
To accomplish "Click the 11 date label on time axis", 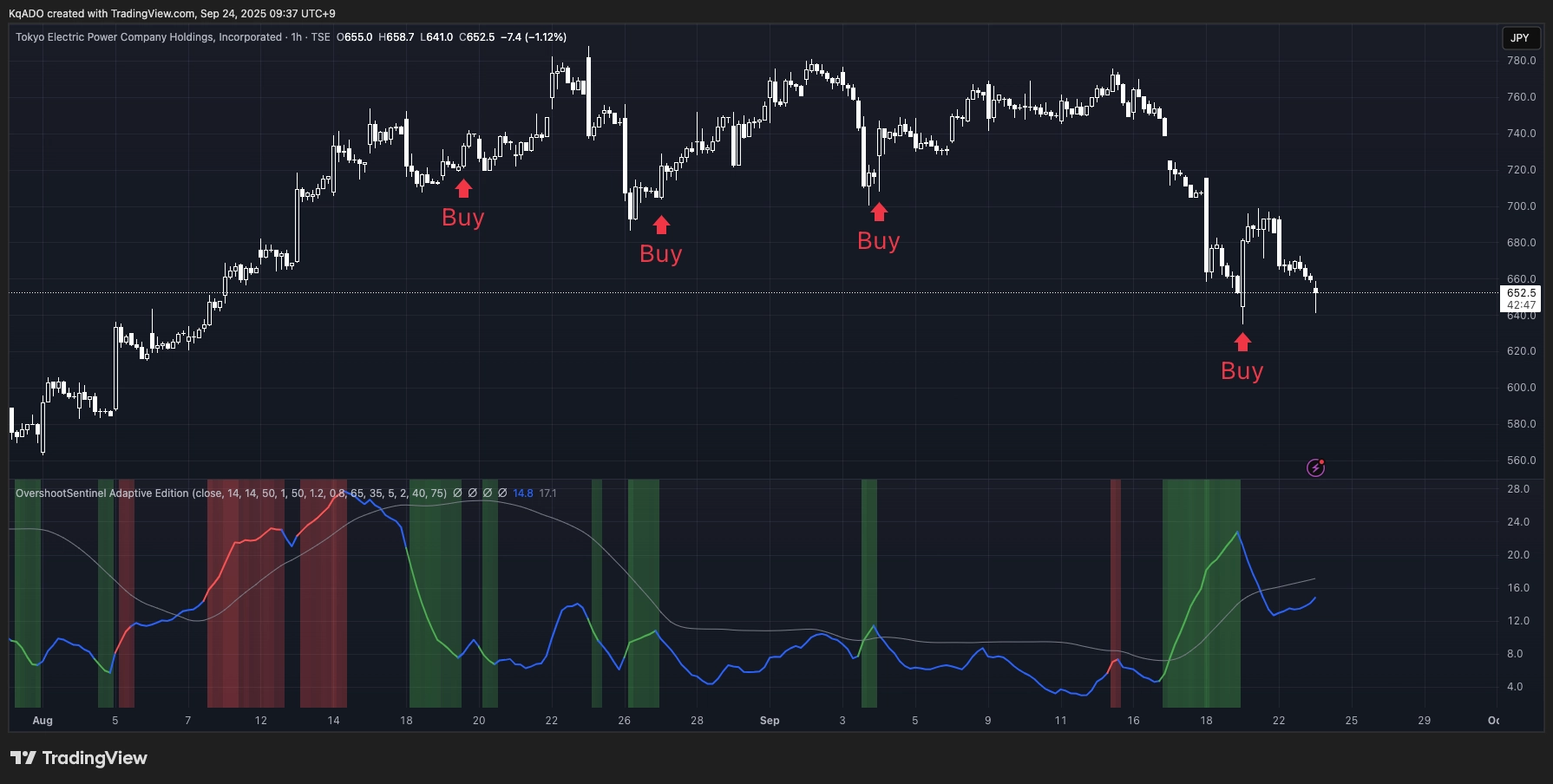I will [x=1060, y=721].
